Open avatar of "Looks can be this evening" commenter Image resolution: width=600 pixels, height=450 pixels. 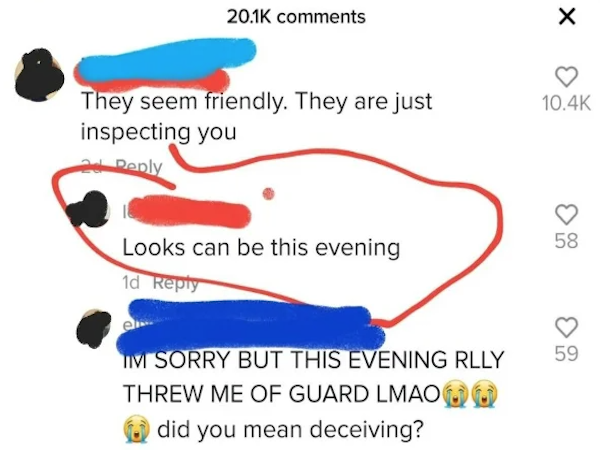point(88,209)
